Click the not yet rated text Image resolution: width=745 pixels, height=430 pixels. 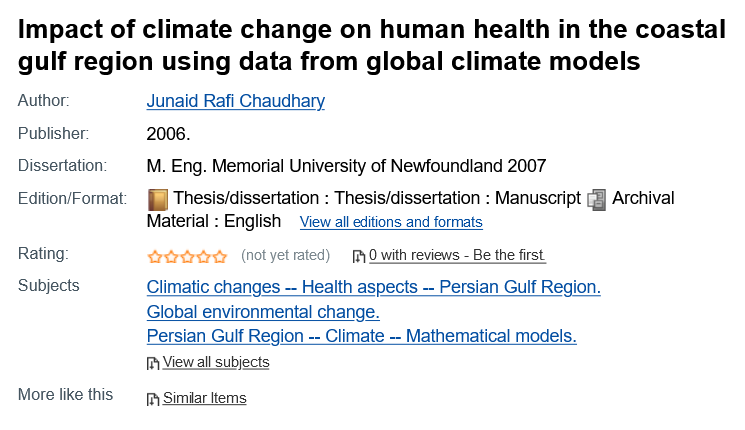pyautogui.click(x=286, y=255)
